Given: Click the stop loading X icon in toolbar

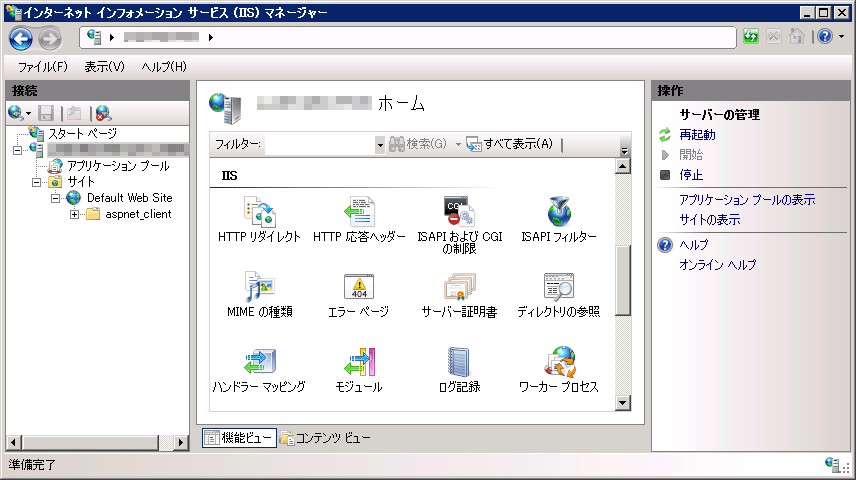Looking at the screenshot, I should pos(774,37).
